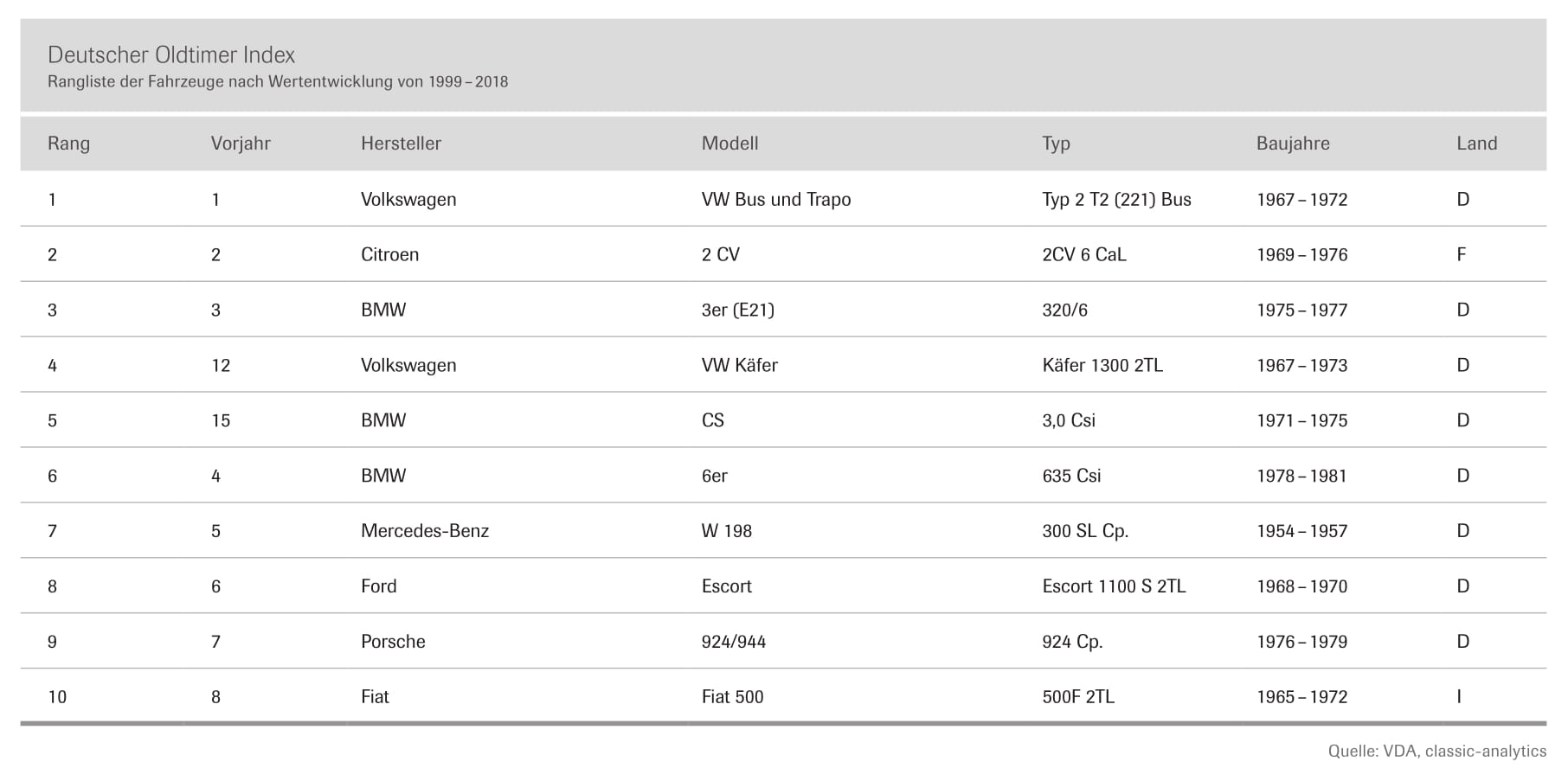
Task: Click the 3,0 Csi type cell
Action: pyautogui.click(x=1069, y=420)
